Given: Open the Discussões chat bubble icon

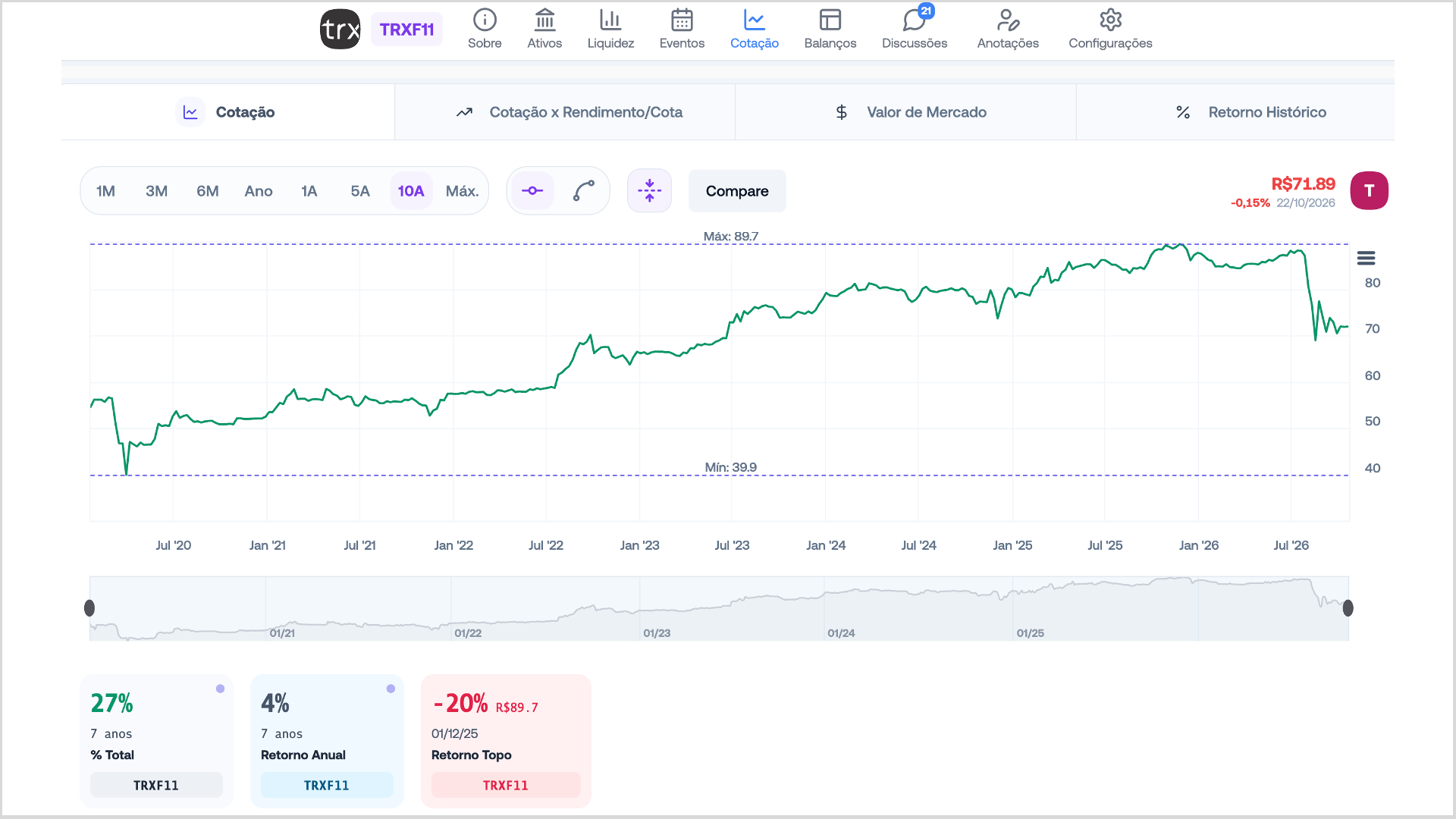Looking at the screenshot, I should pos(915,20).
